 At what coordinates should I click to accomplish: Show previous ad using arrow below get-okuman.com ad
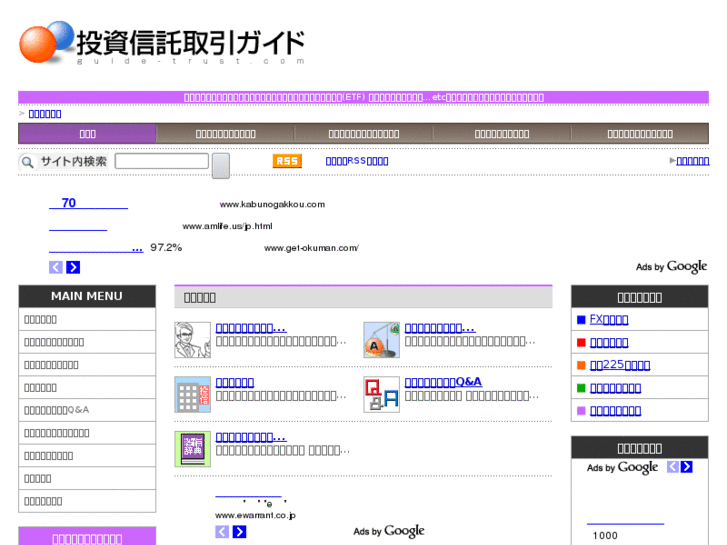56,267
